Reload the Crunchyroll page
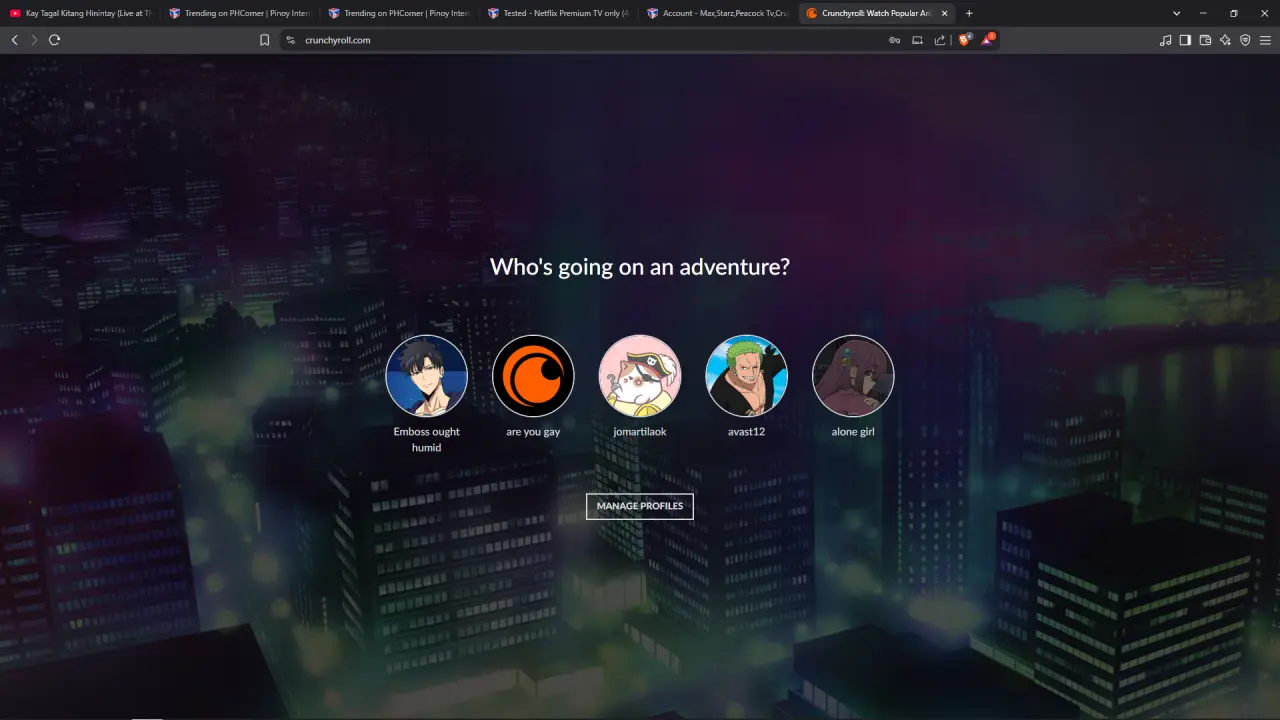Viewport: 1280px width, 720px height. 55,40
